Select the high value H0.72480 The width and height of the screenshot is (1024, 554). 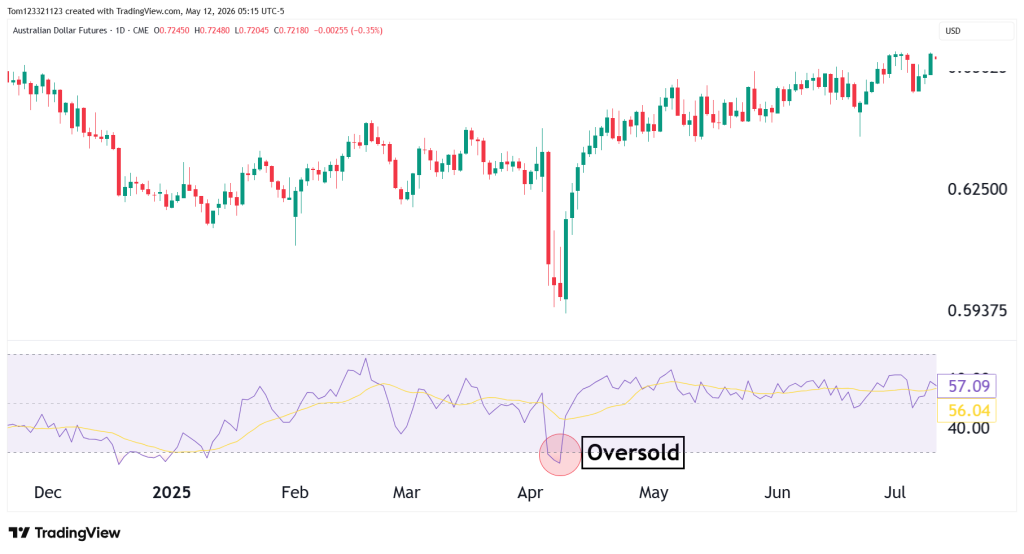212,31
